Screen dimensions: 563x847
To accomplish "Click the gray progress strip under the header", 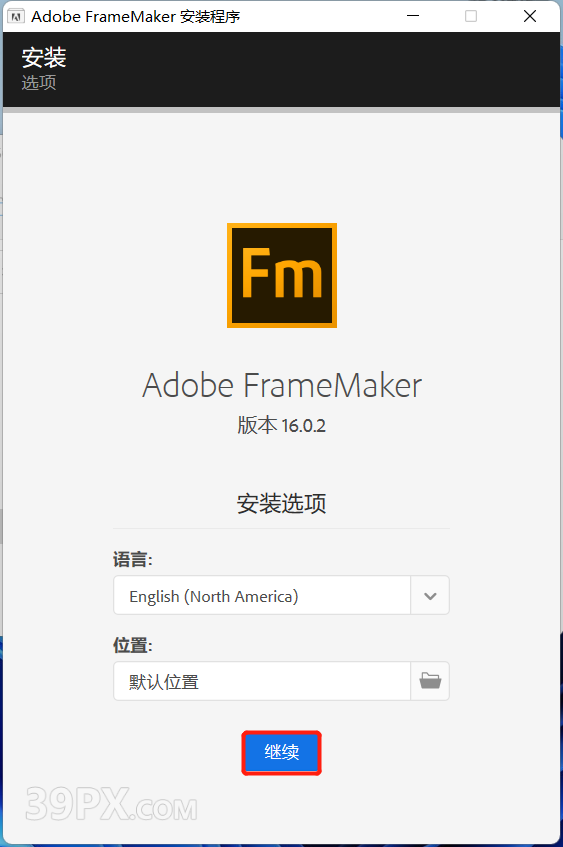I will pos(282,110).
